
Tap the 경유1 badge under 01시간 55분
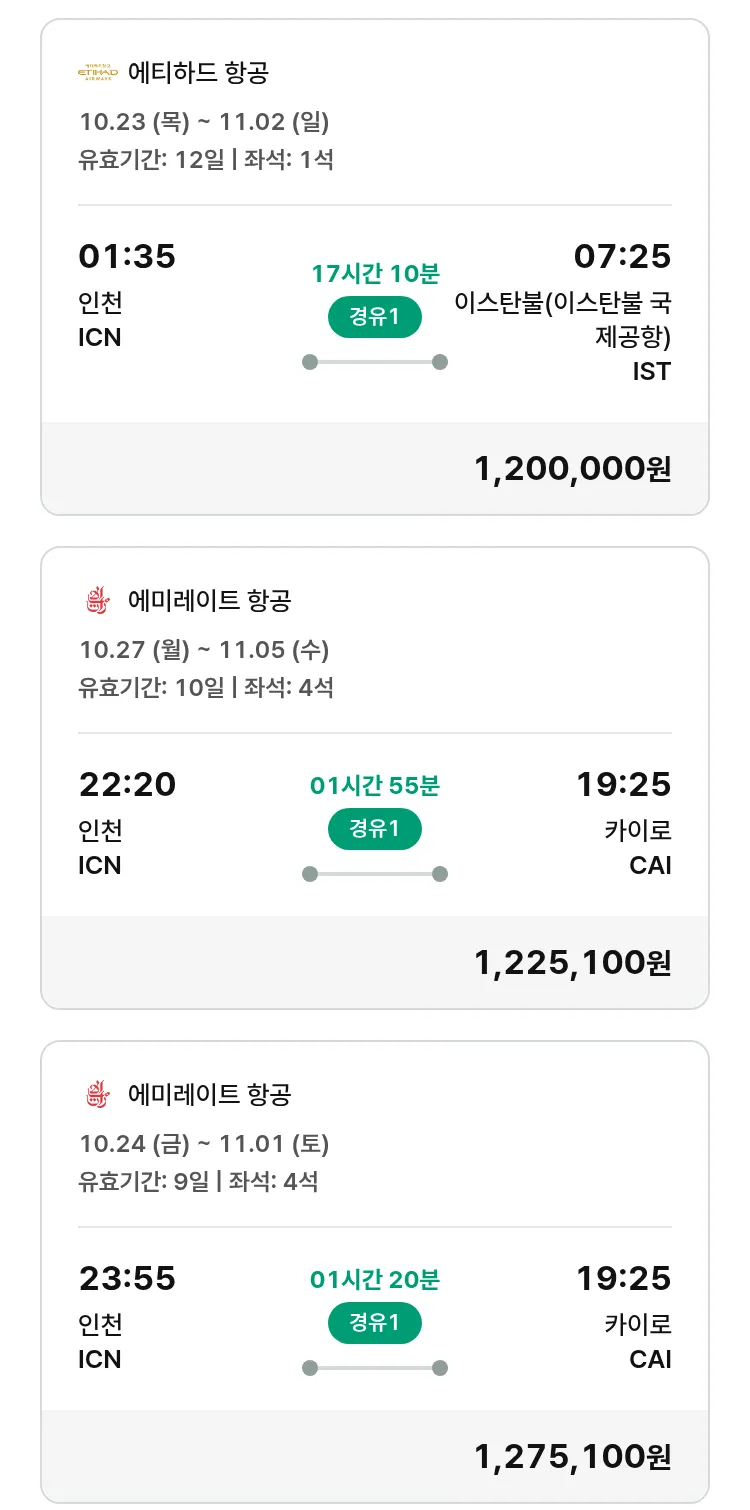(374, 829)
